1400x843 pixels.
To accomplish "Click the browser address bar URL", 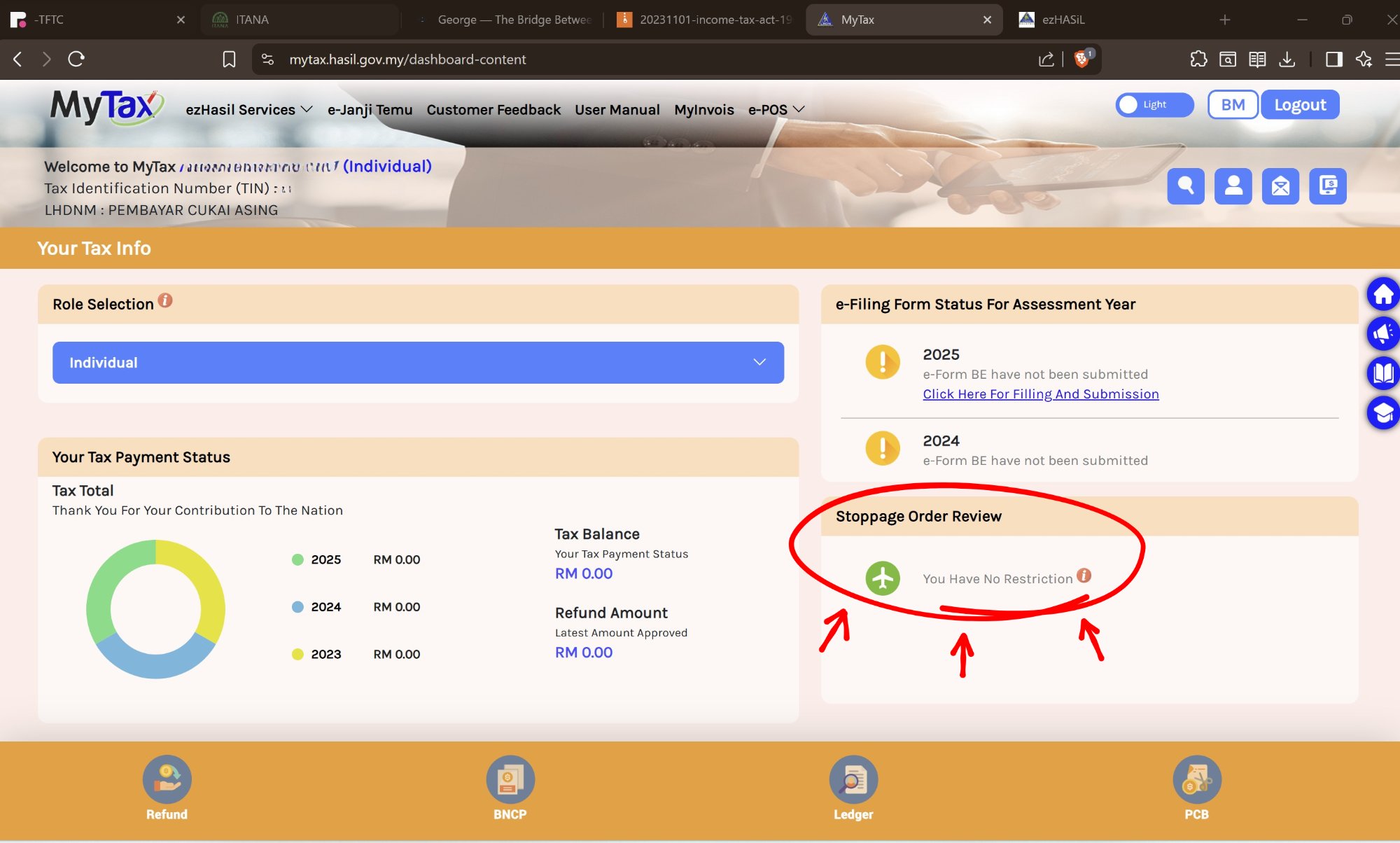I will point(407,60).
